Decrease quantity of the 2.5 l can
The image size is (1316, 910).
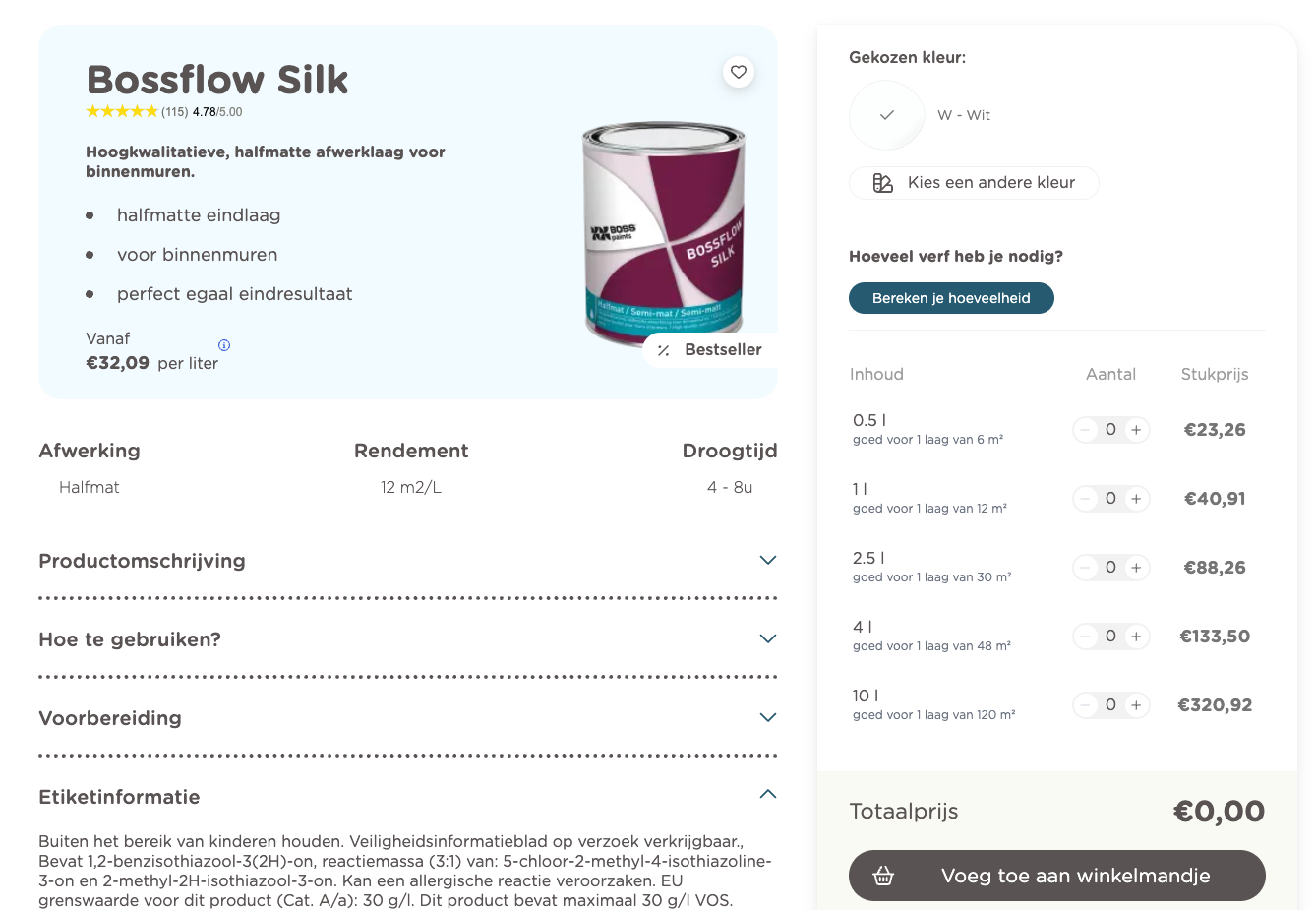click(1085, 568)
